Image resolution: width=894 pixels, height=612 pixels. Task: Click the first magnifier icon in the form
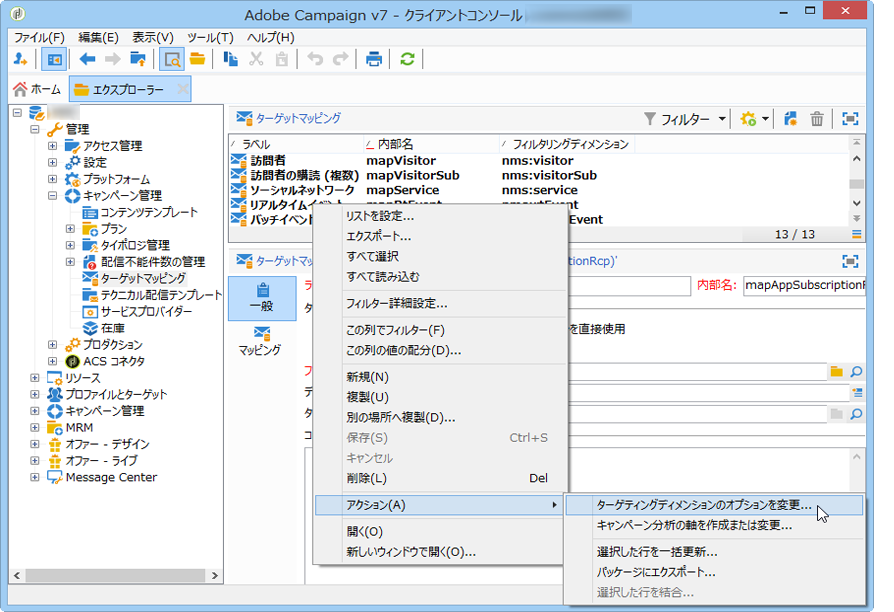click(x=856, y=371)
